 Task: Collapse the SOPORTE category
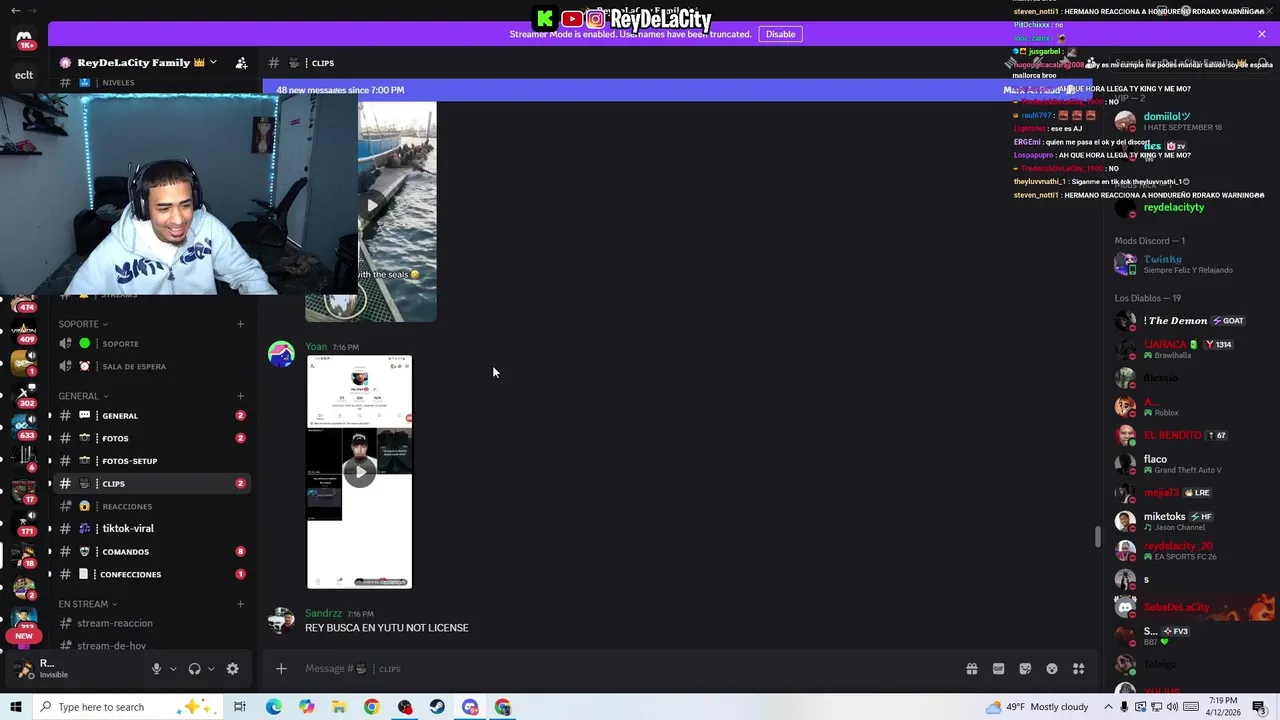pos(83,324)
